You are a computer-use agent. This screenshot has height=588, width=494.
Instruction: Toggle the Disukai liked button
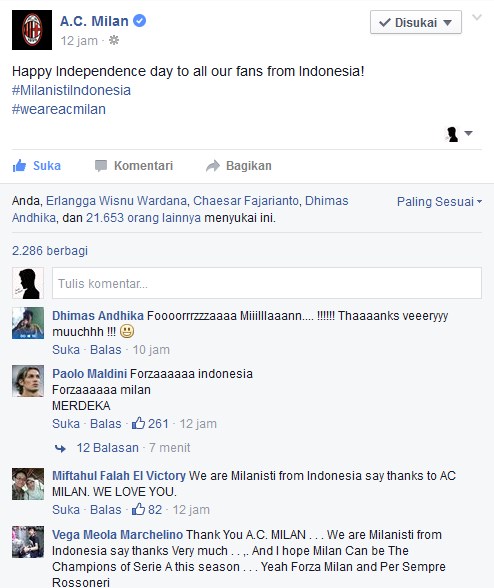(x=416, y=22)
